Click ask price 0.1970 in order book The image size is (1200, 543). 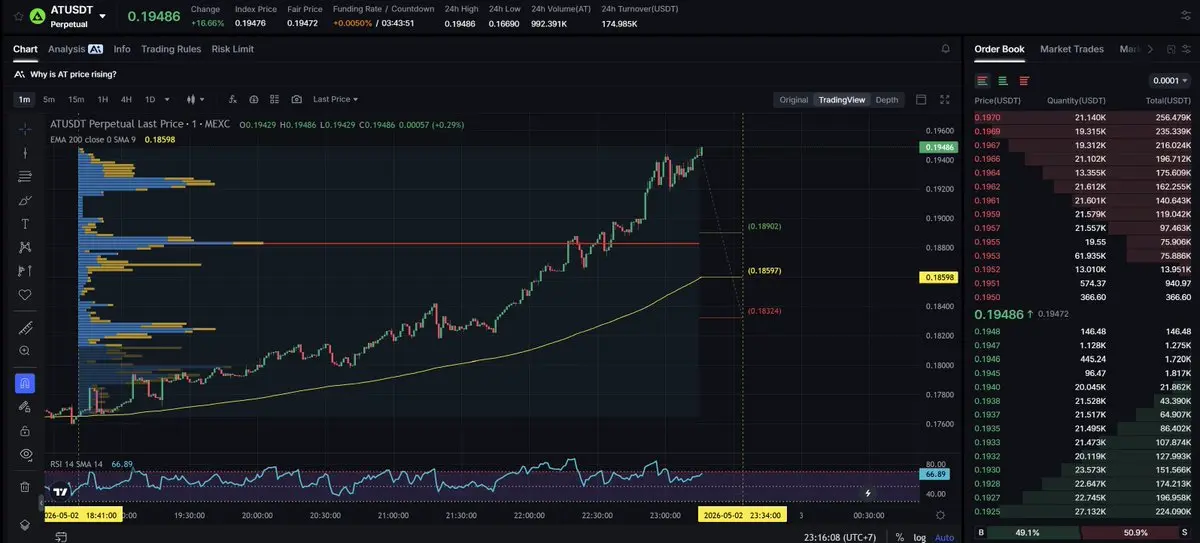pyautogui.click(x=988, y=117)
